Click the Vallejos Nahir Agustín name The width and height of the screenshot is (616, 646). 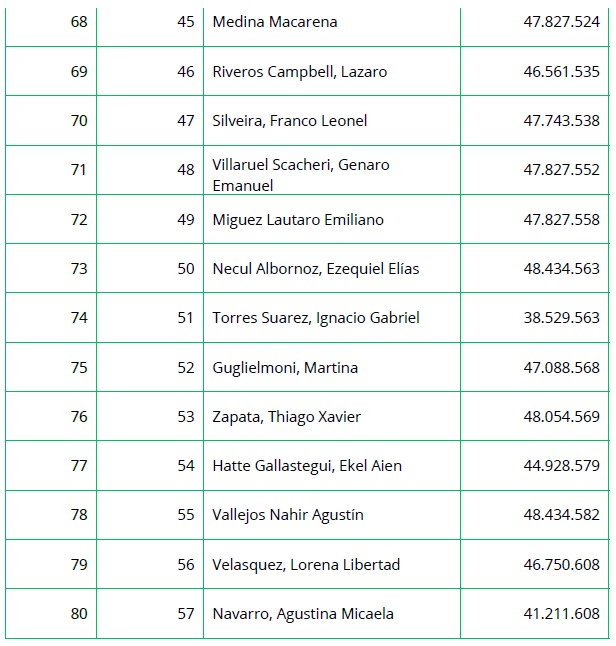pos(288,515)
